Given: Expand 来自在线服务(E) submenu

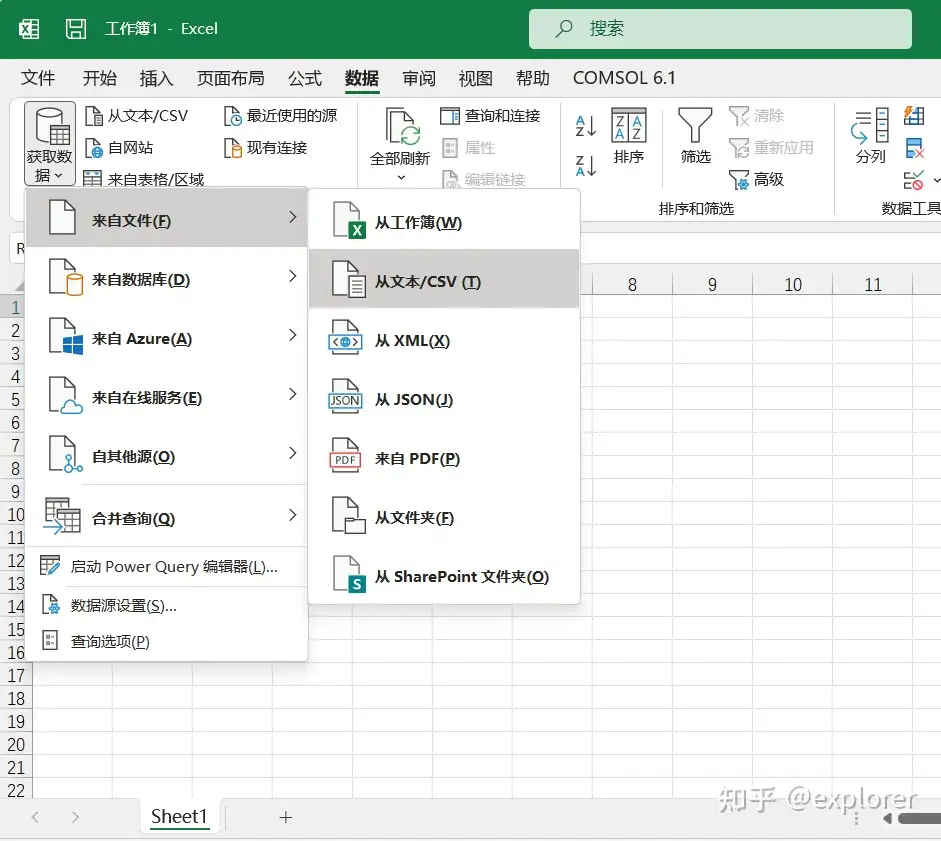Looking at the screenshot, I should pyautogui.click(x=167, y=395).
